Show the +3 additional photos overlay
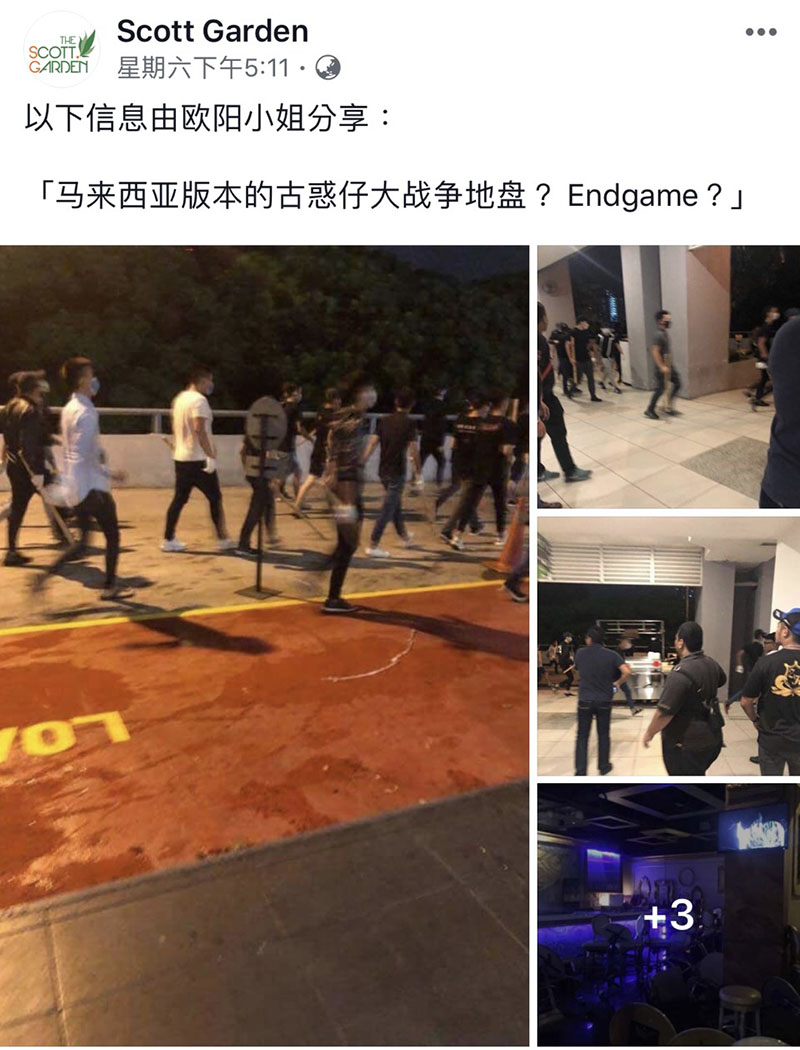 click(669, 915)
